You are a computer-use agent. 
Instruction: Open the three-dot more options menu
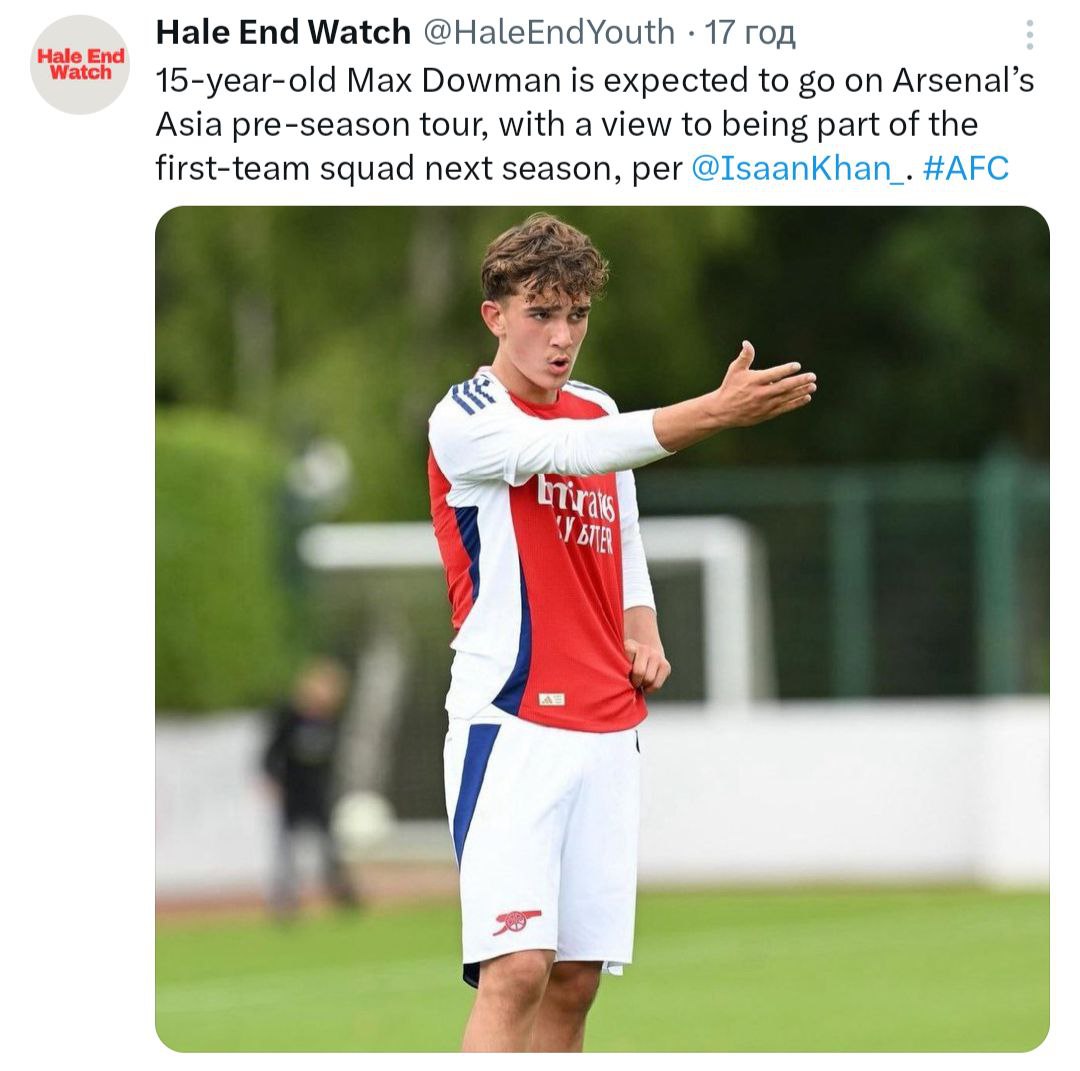click(1029, 36)
